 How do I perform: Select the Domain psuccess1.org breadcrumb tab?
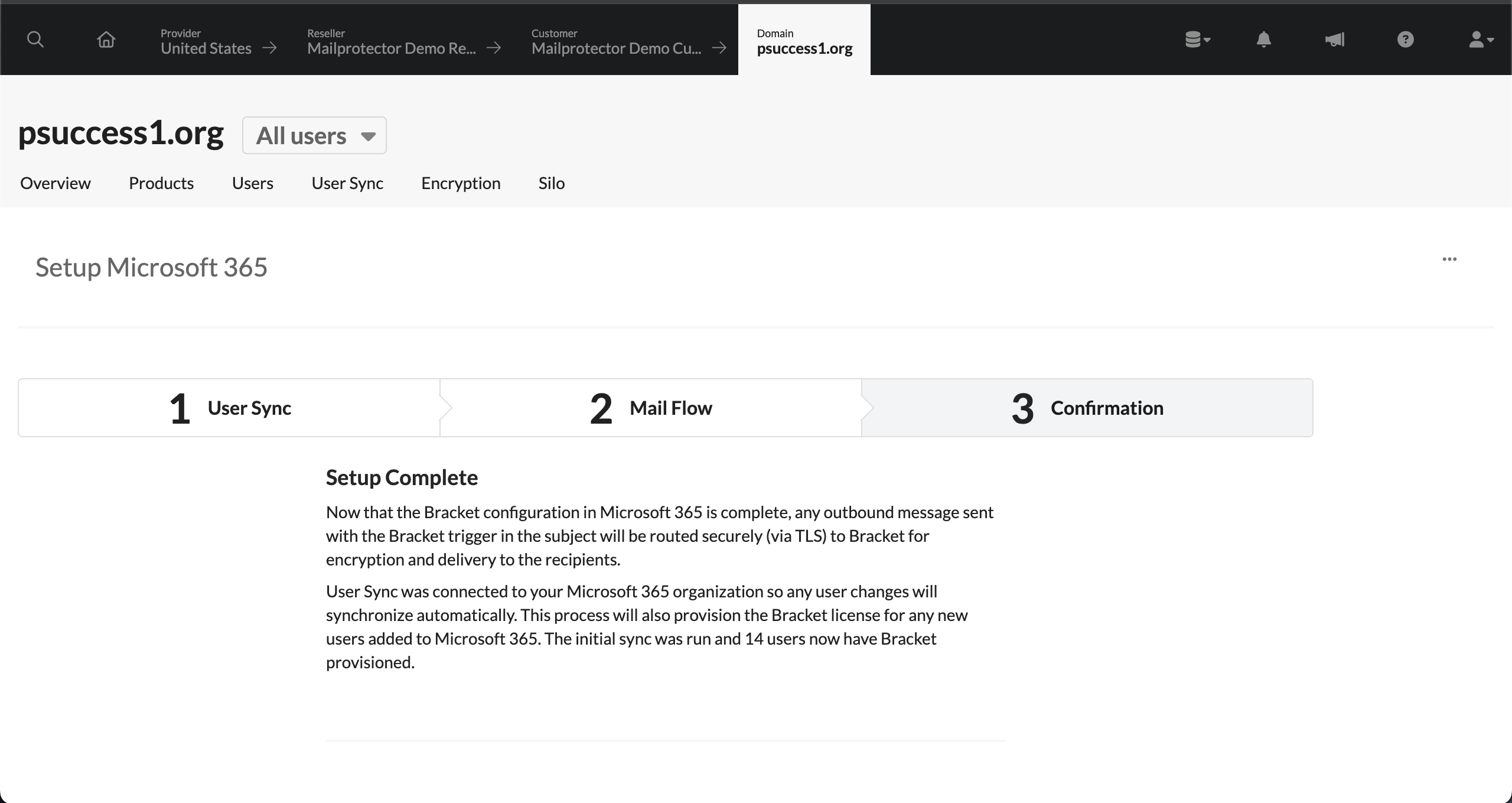804,40
